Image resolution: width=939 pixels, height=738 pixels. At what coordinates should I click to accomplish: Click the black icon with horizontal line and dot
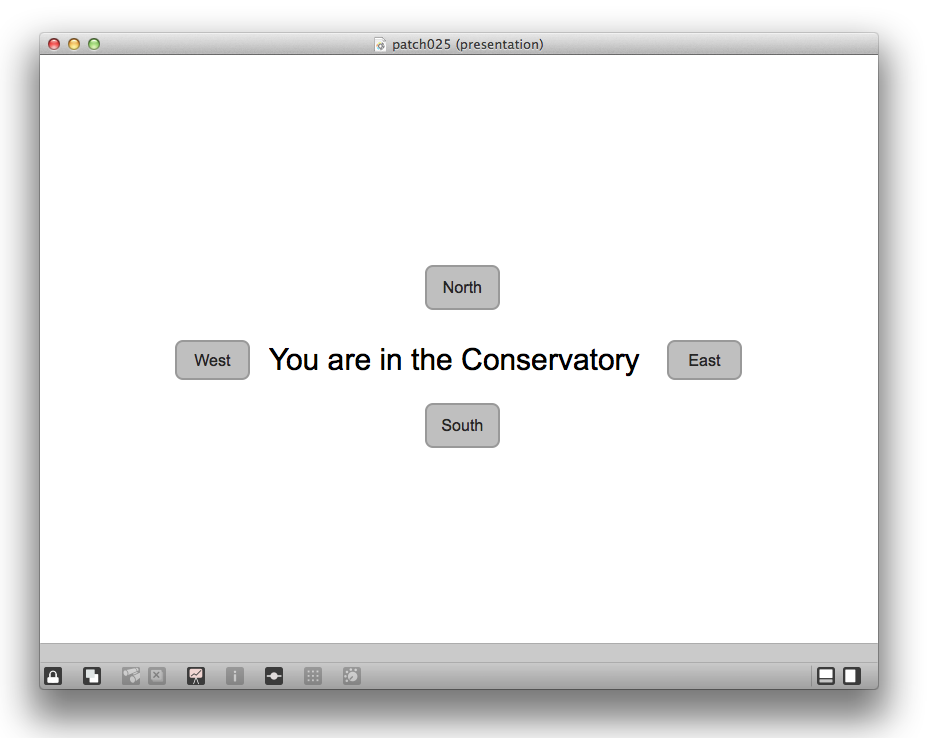pyautogui.click(x=274, y=676)
